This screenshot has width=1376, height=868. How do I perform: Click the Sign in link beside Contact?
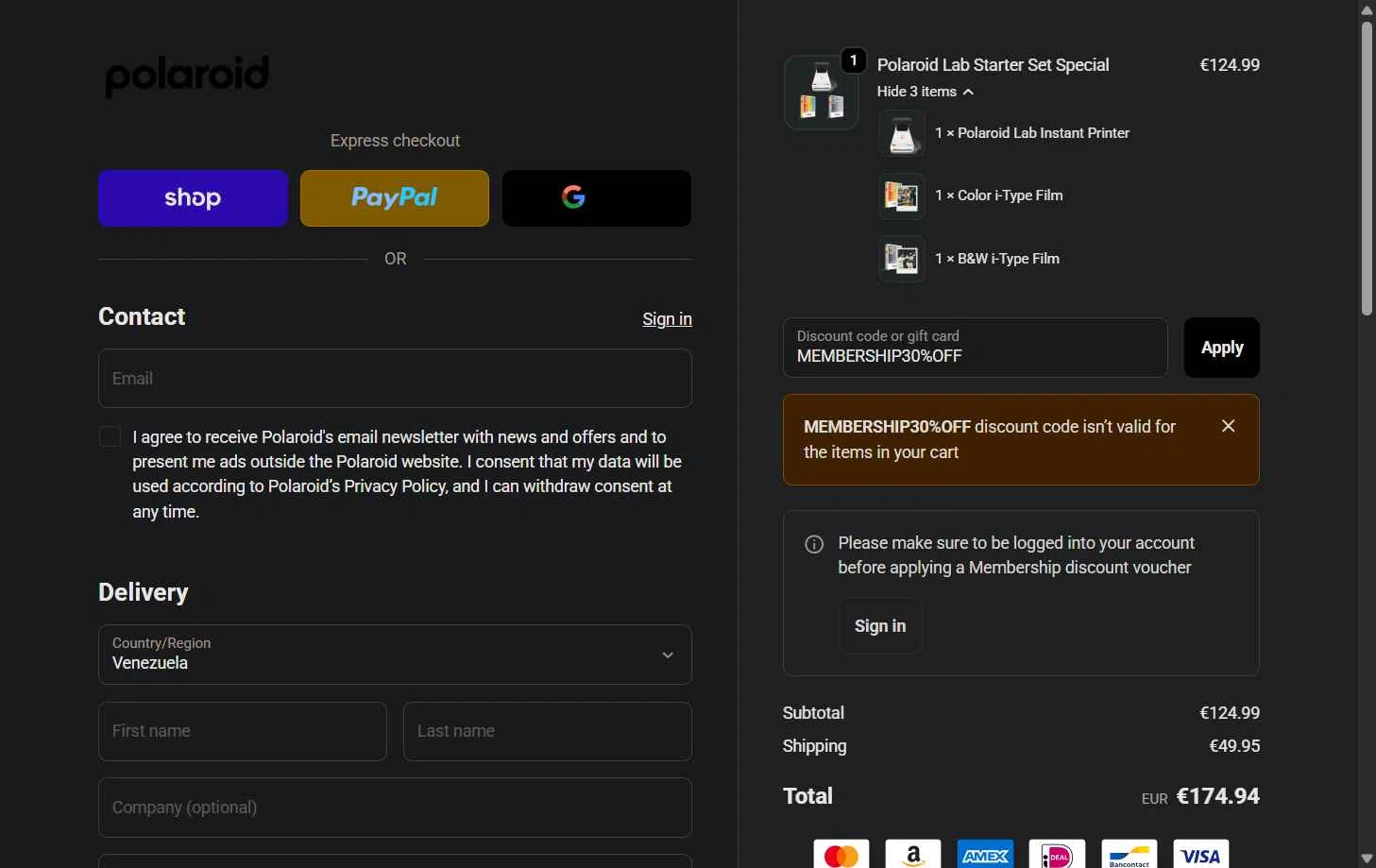coord(667,319)
